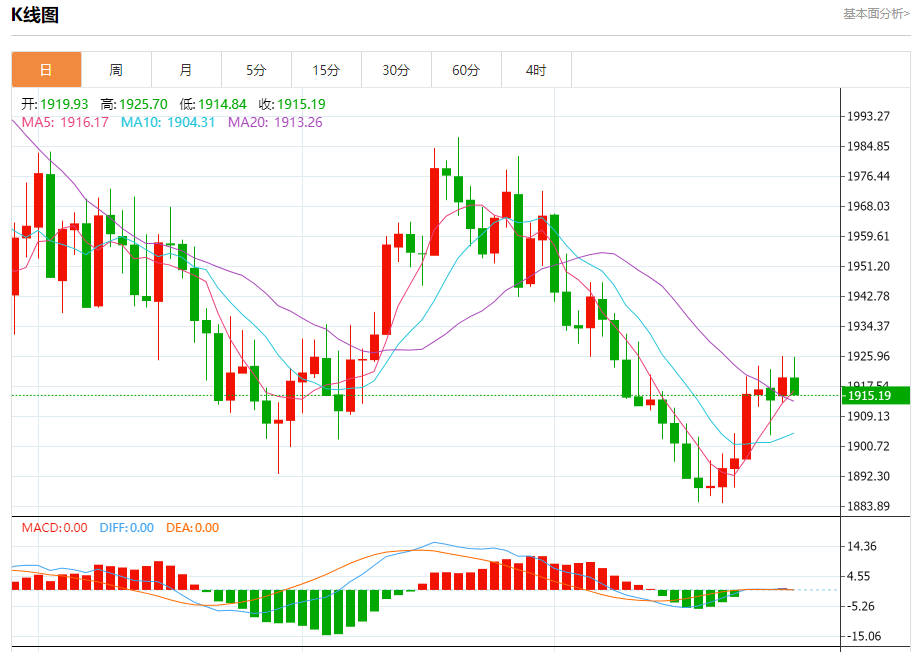Click the last green candlestick on the chart
920x652 pixels.
coord(794,386)
